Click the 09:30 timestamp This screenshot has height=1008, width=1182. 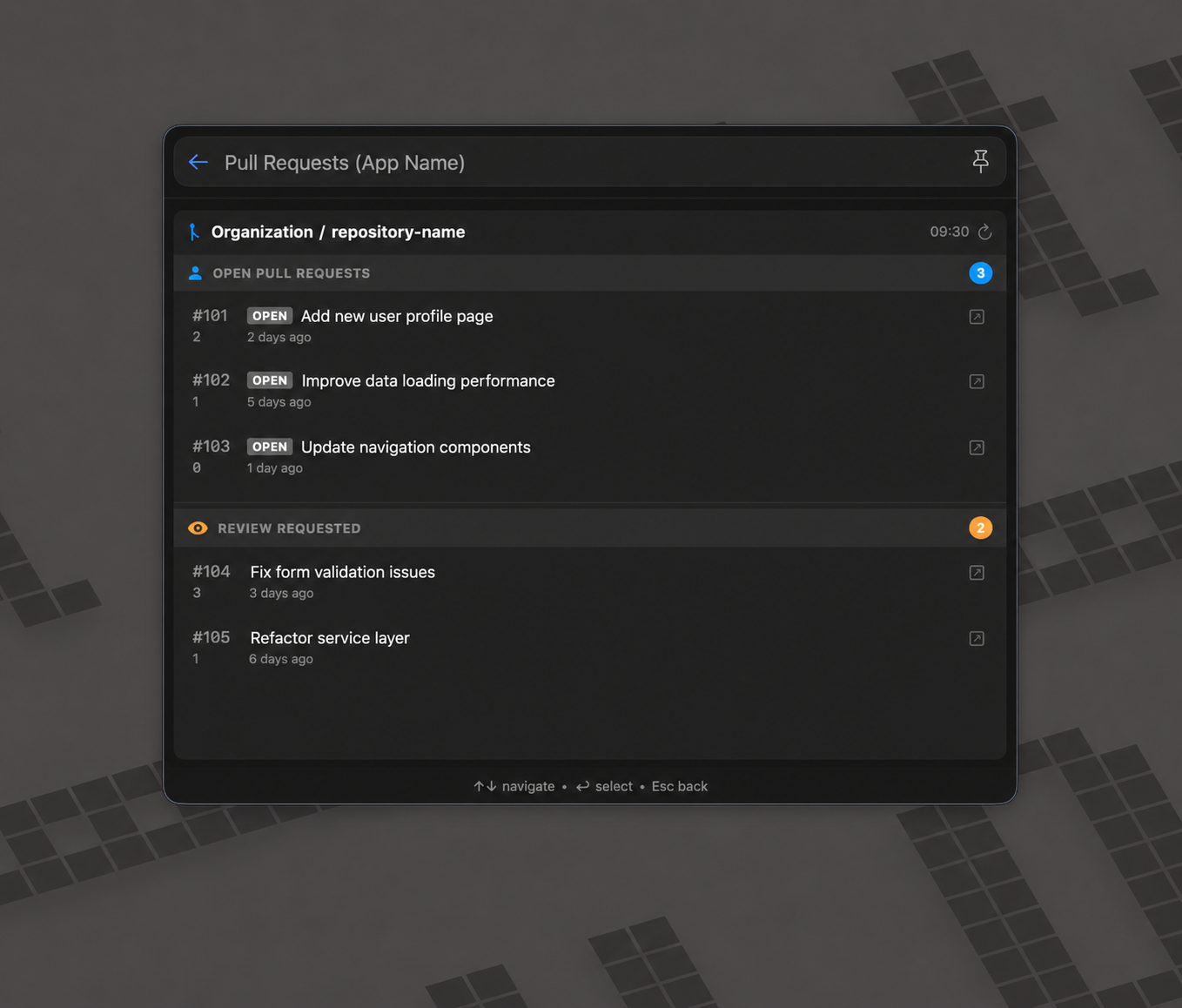[x=949, y=232]
